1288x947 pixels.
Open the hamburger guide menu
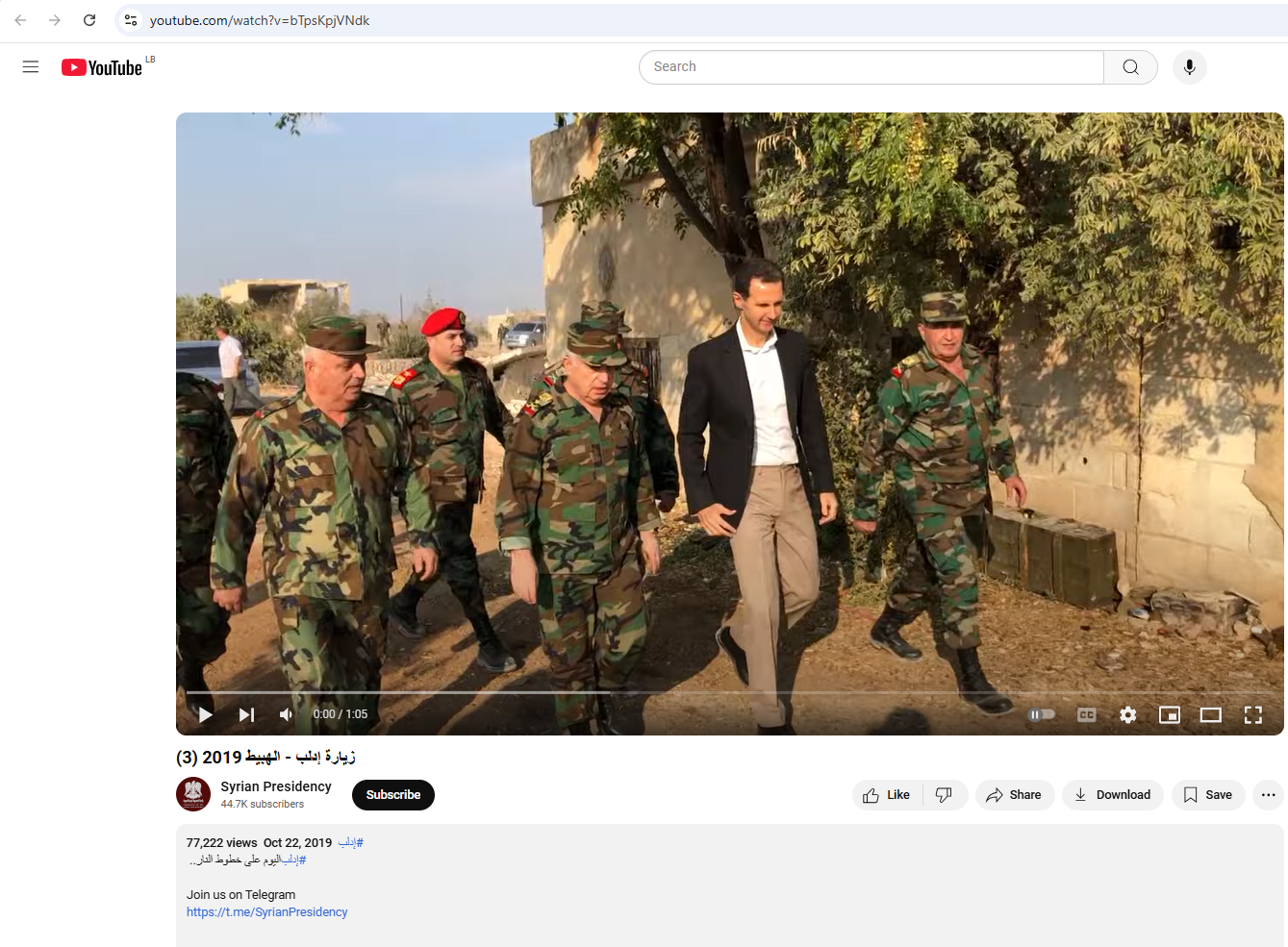pyautogui.click(x=31, y=67)
